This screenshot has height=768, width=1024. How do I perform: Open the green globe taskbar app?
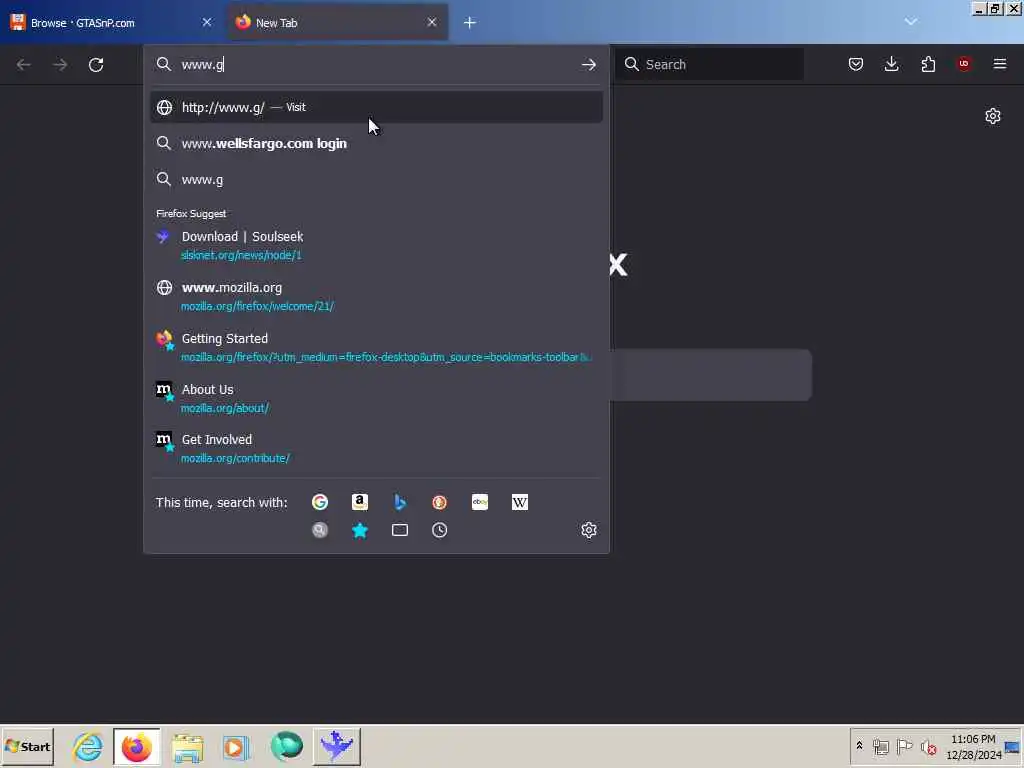coord(287,746)
